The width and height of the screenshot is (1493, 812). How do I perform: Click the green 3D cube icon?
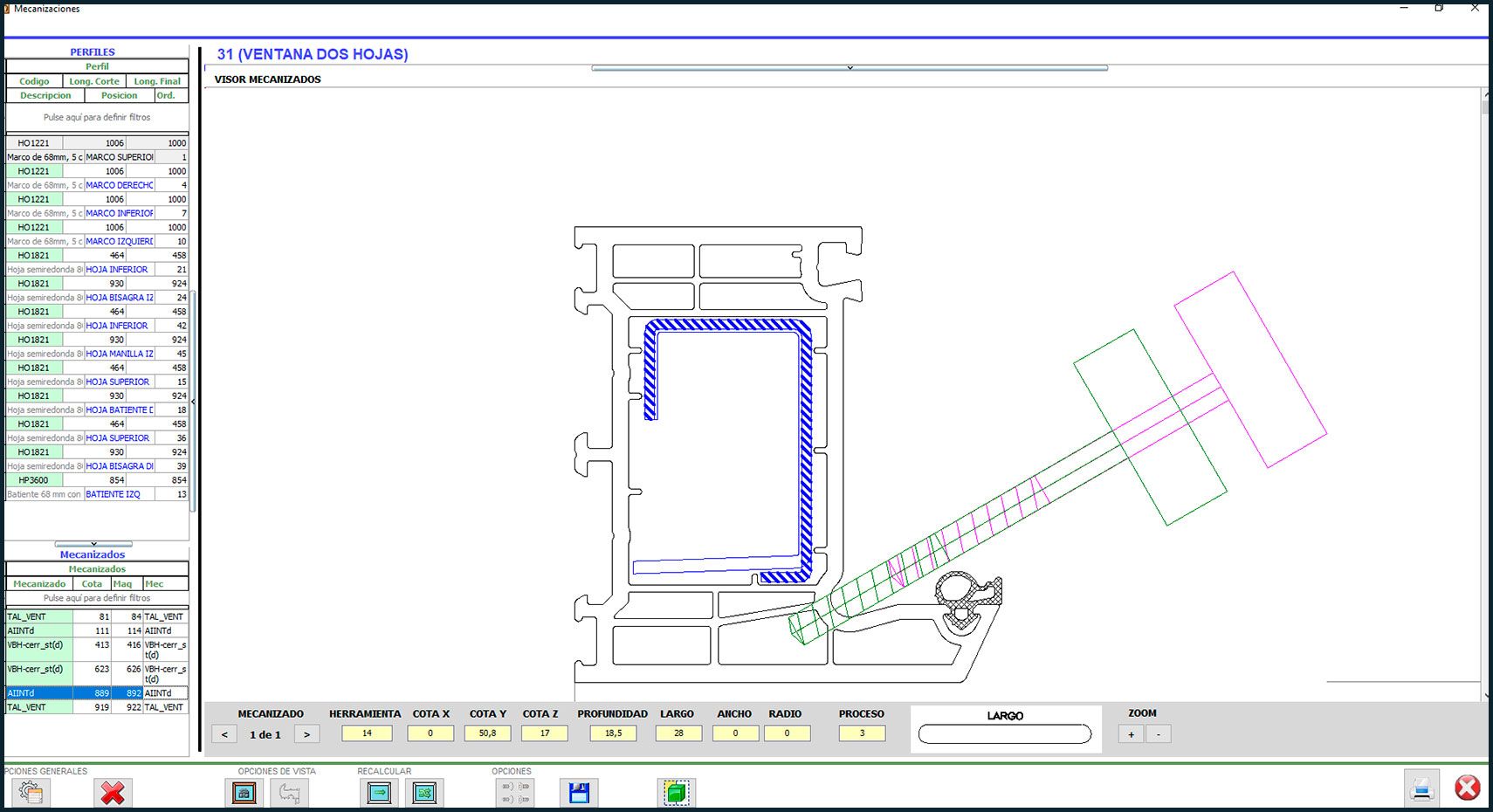click(x=676, y=792)
